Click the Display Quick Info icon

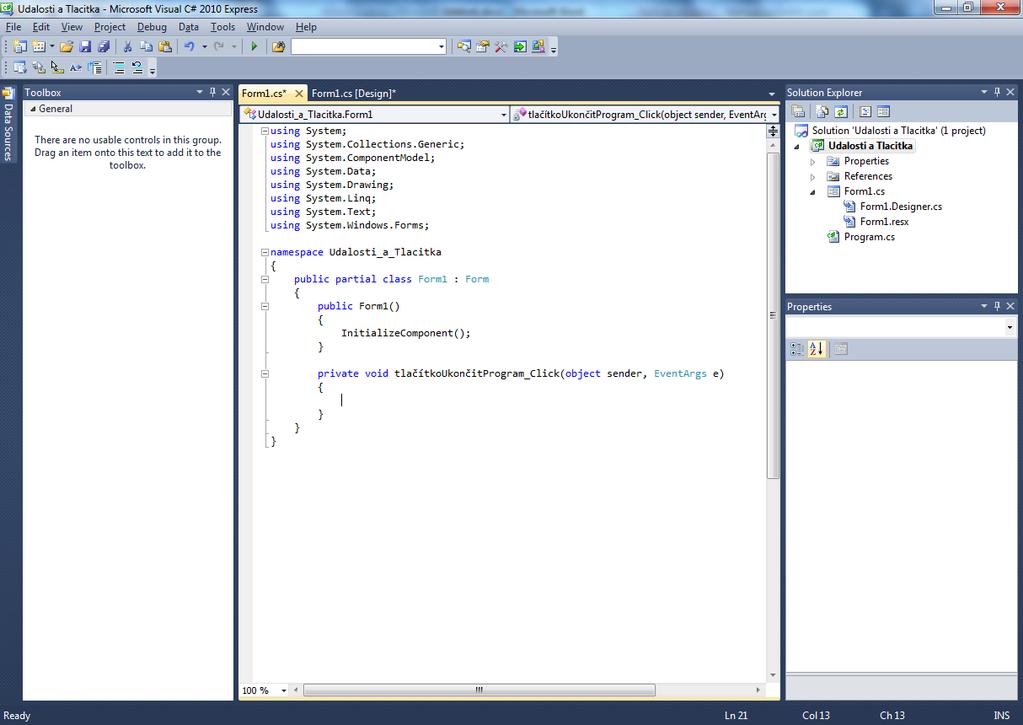pyautogui.click(x=57, y=67)
